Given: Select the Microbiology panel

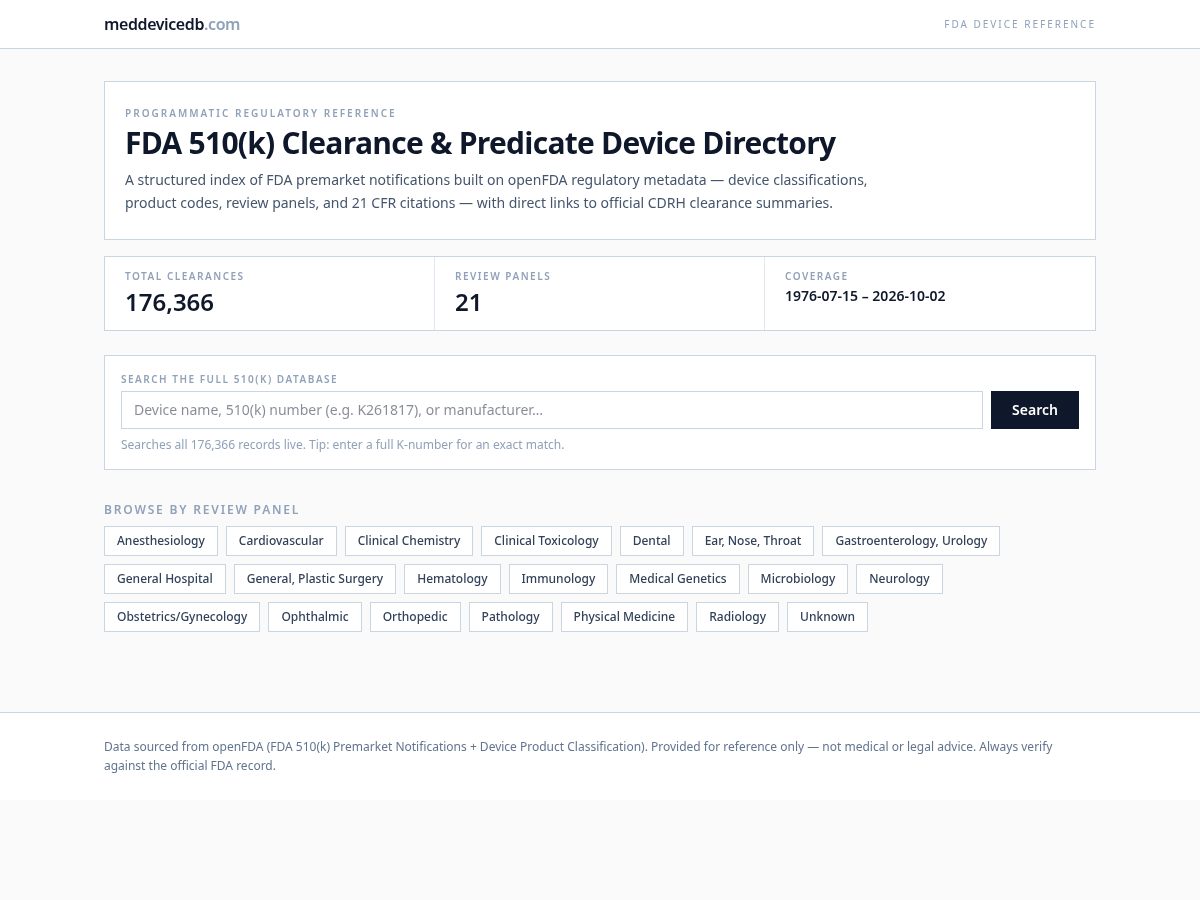Looking at the screenshot, I should click(798, 579).
